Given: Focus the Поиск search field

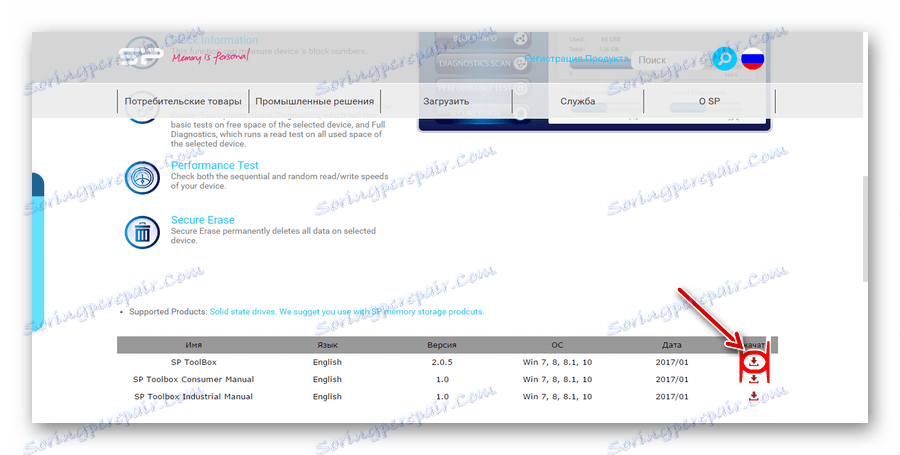Looking at the screenshot, I should [669, 60].
